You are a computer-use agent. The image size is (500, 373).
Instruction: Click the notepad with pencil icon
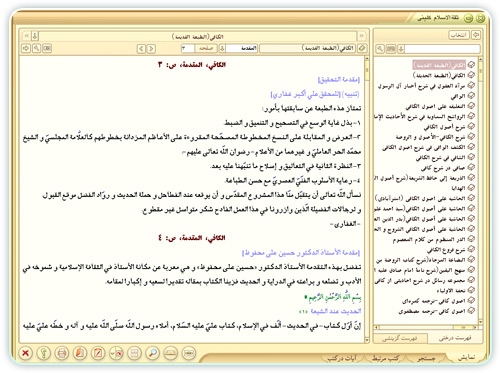98,353
